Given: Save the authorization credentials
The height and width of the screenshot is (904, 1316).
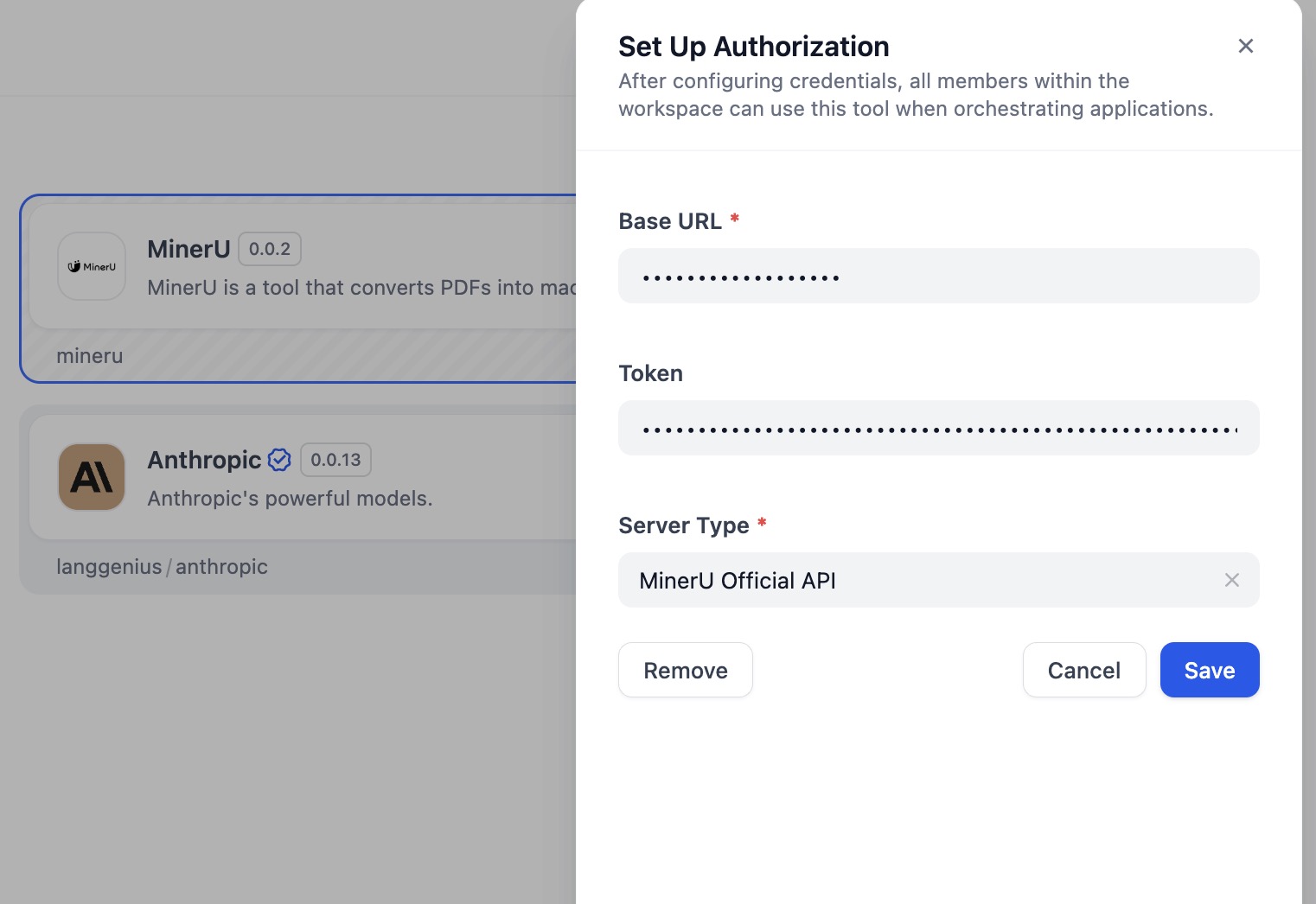Looking at the screenshot, I should click(x=1209, y=670).
